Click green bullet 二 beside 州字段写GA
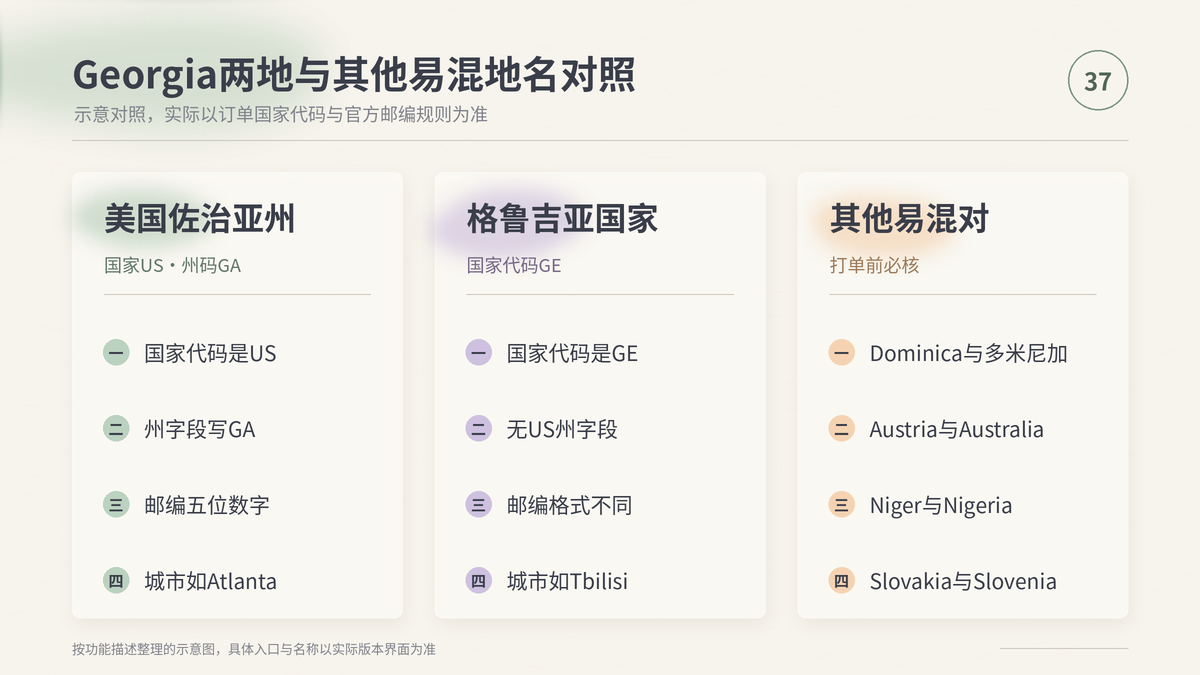The width and height of the screenshot is (1200, 675). pyautogui.click(x=116, y=429)
